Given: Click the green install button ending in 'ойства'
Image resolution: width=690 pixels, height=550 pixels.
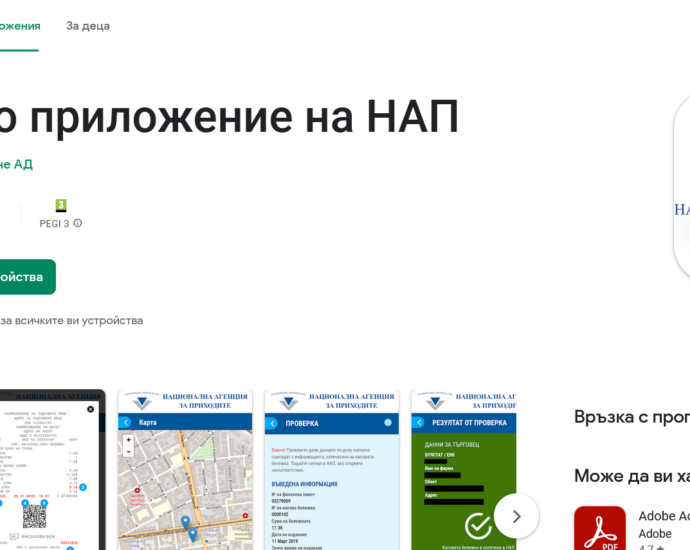Looking at the screenshot, I should [x=28, y=277].
